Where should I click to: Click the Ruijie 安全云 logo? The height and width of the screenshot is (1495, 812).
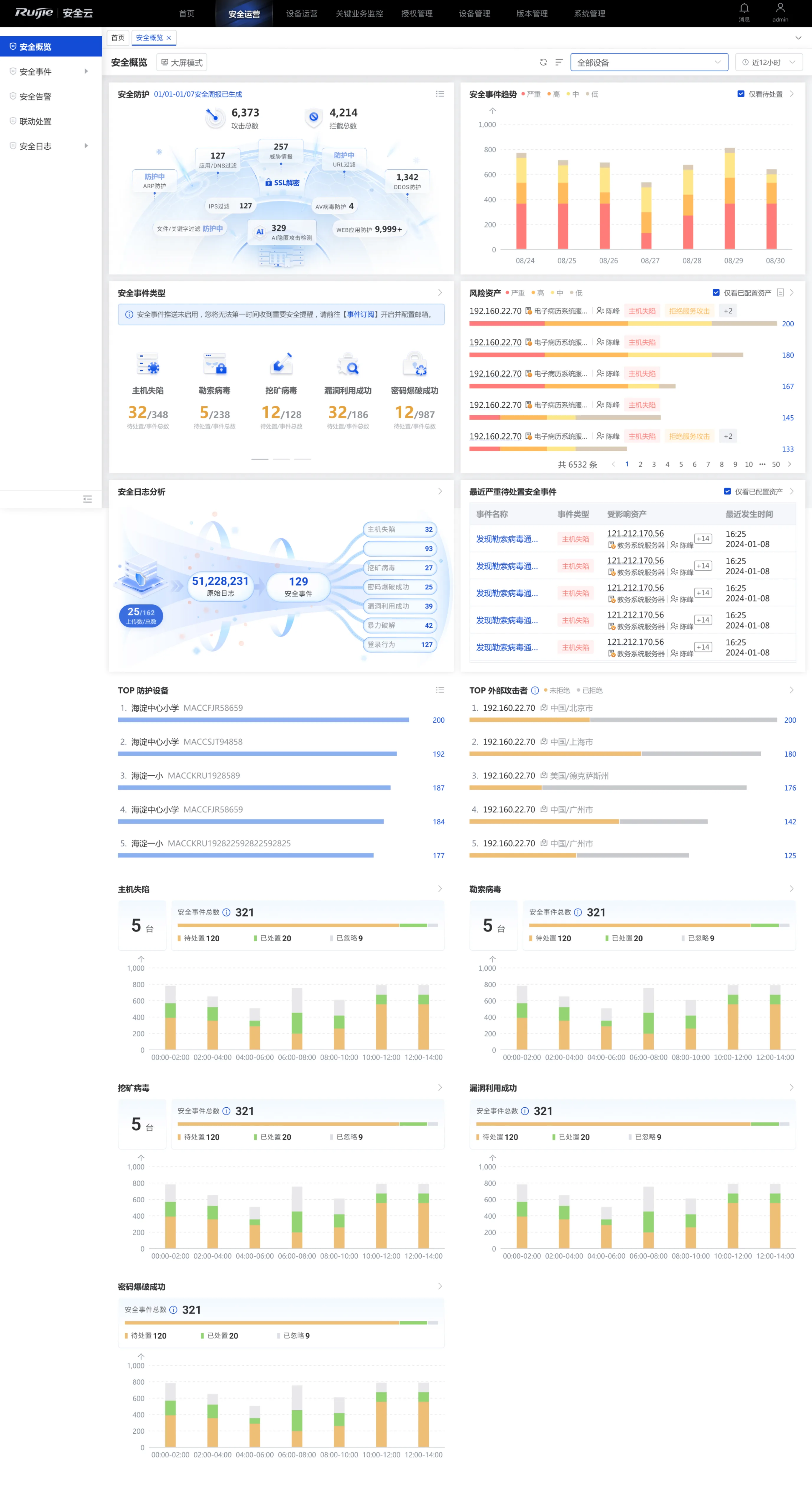click(x=54, y=13)
